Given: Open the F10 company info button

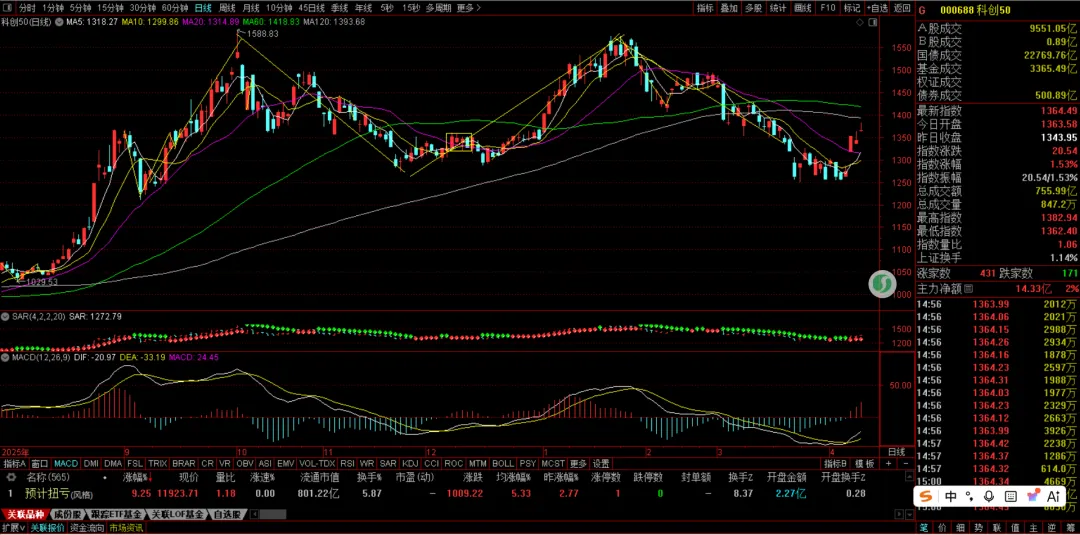Looking at the screenshot, I should [828, 8].
